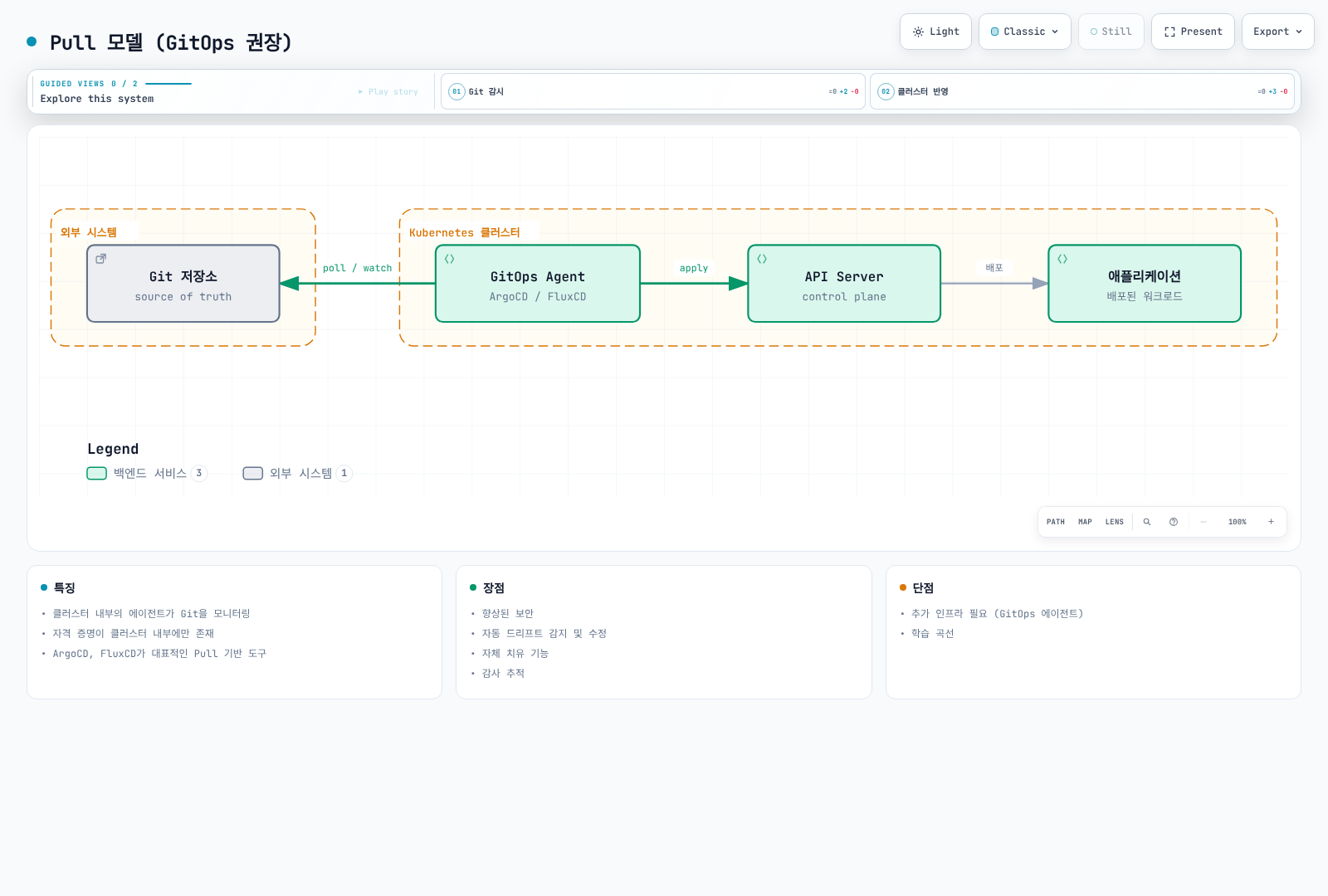Screen dimensions: 1328x896
Task: Click the Legend heading
Action: tap(113, 449)
